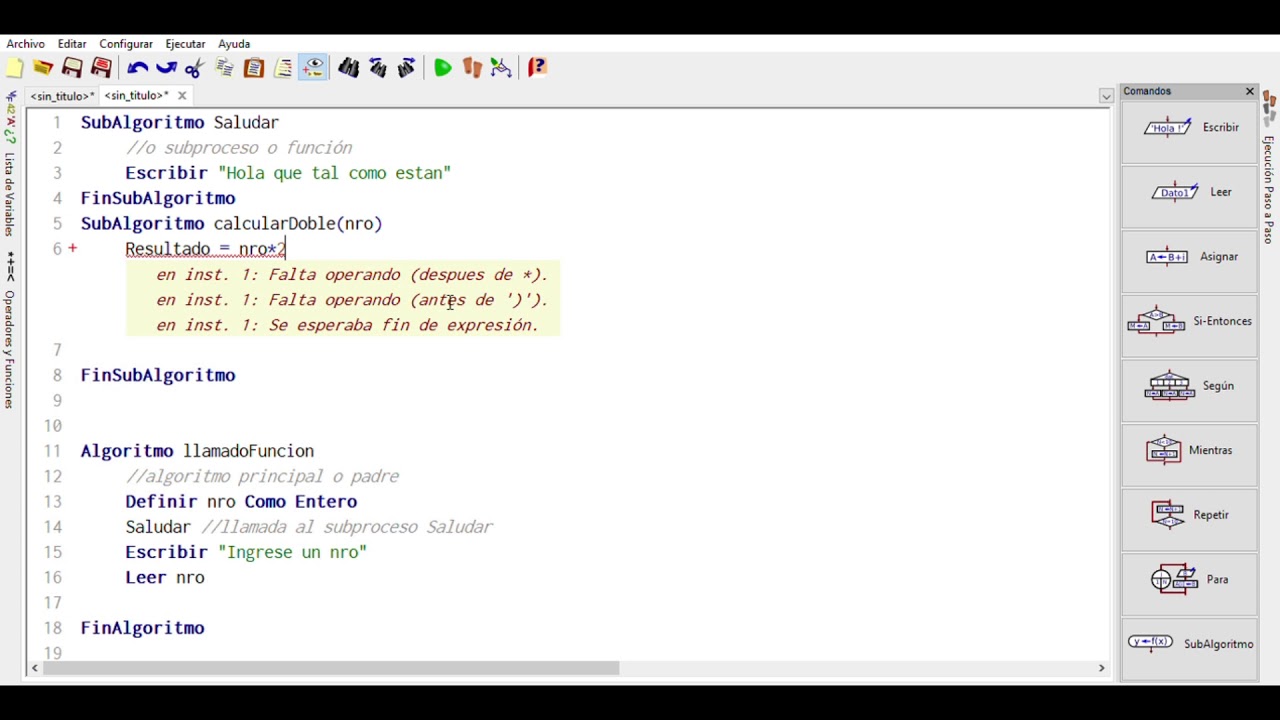
Task: Open Find with binoculars icon
Action: (348, 68)
